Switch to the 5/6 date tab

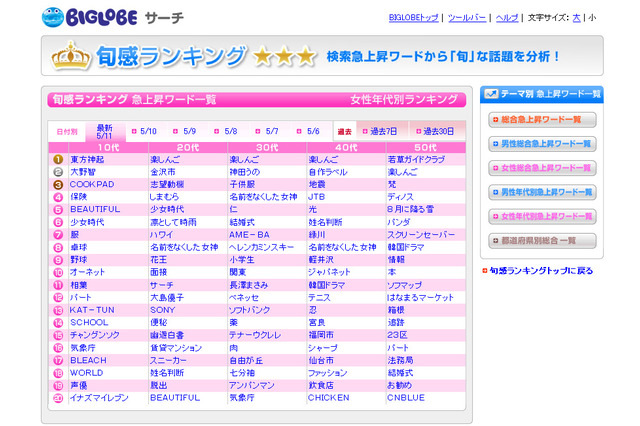click(308, 131)
